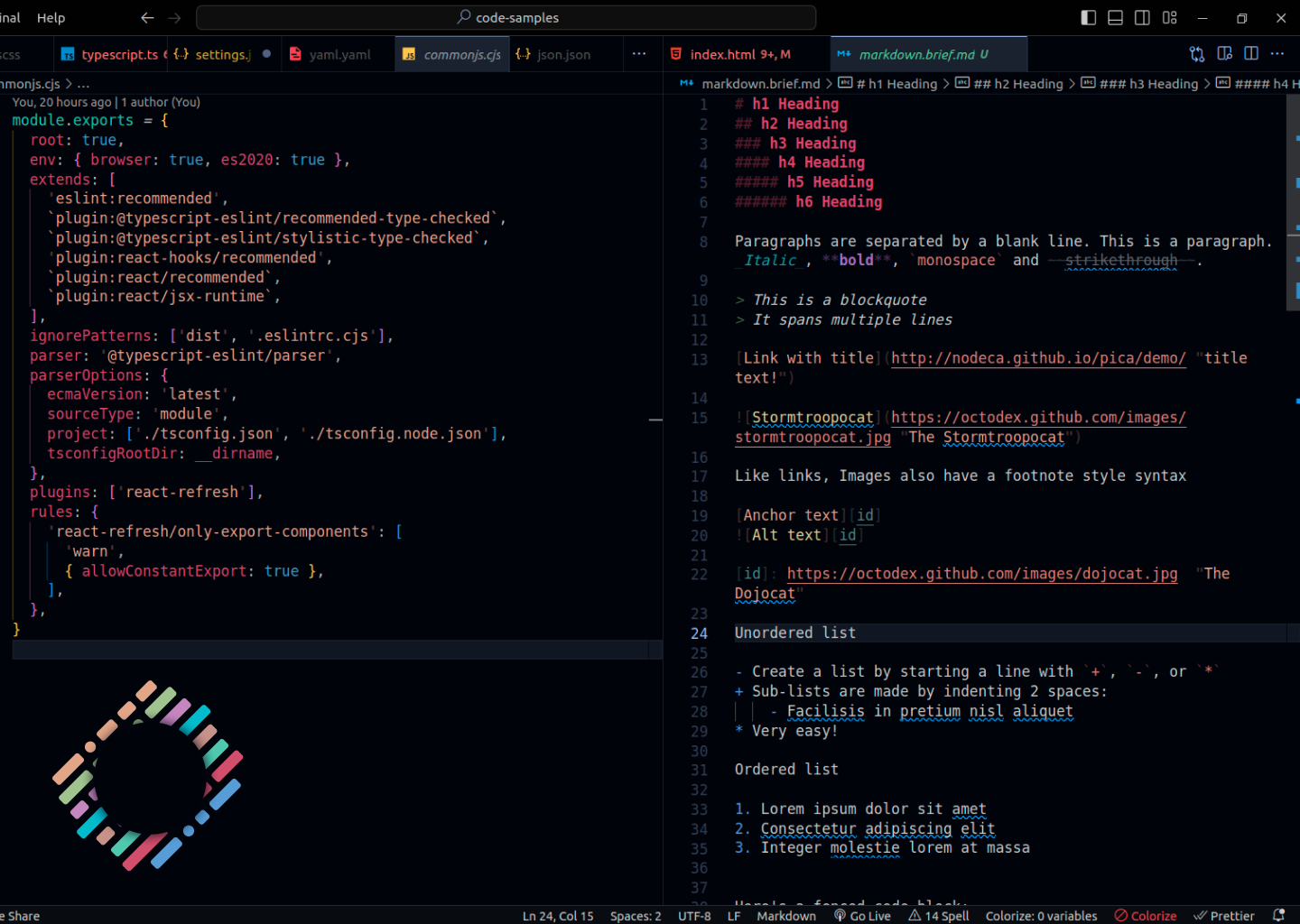
Task: Click line number 13 in markdown gutter
Action: (699, 359)
